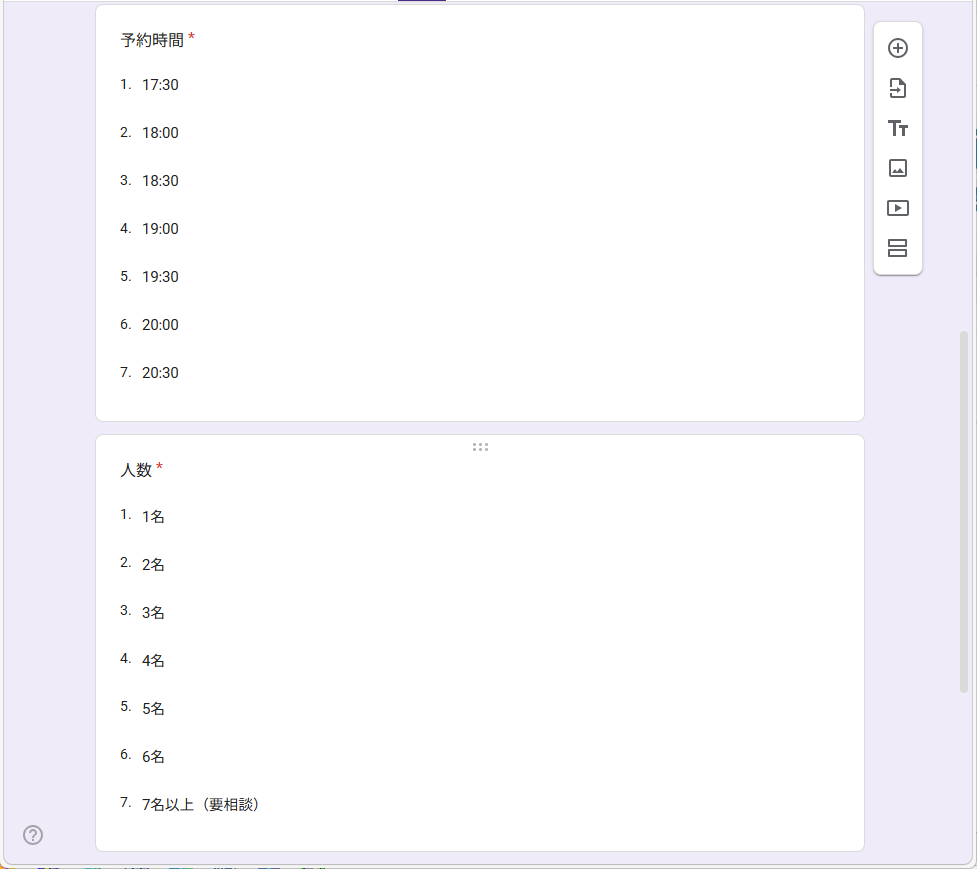Select the 19:00 time option
Image resolution: width=977 pixels, height=869 pixels.
[x=161, y=228]
